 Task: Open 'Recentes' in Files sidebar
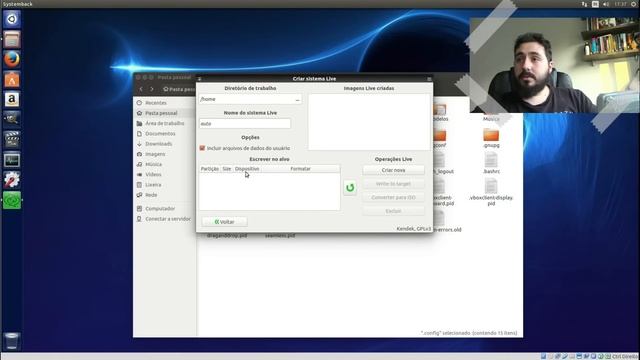click(x=156, y=103)
